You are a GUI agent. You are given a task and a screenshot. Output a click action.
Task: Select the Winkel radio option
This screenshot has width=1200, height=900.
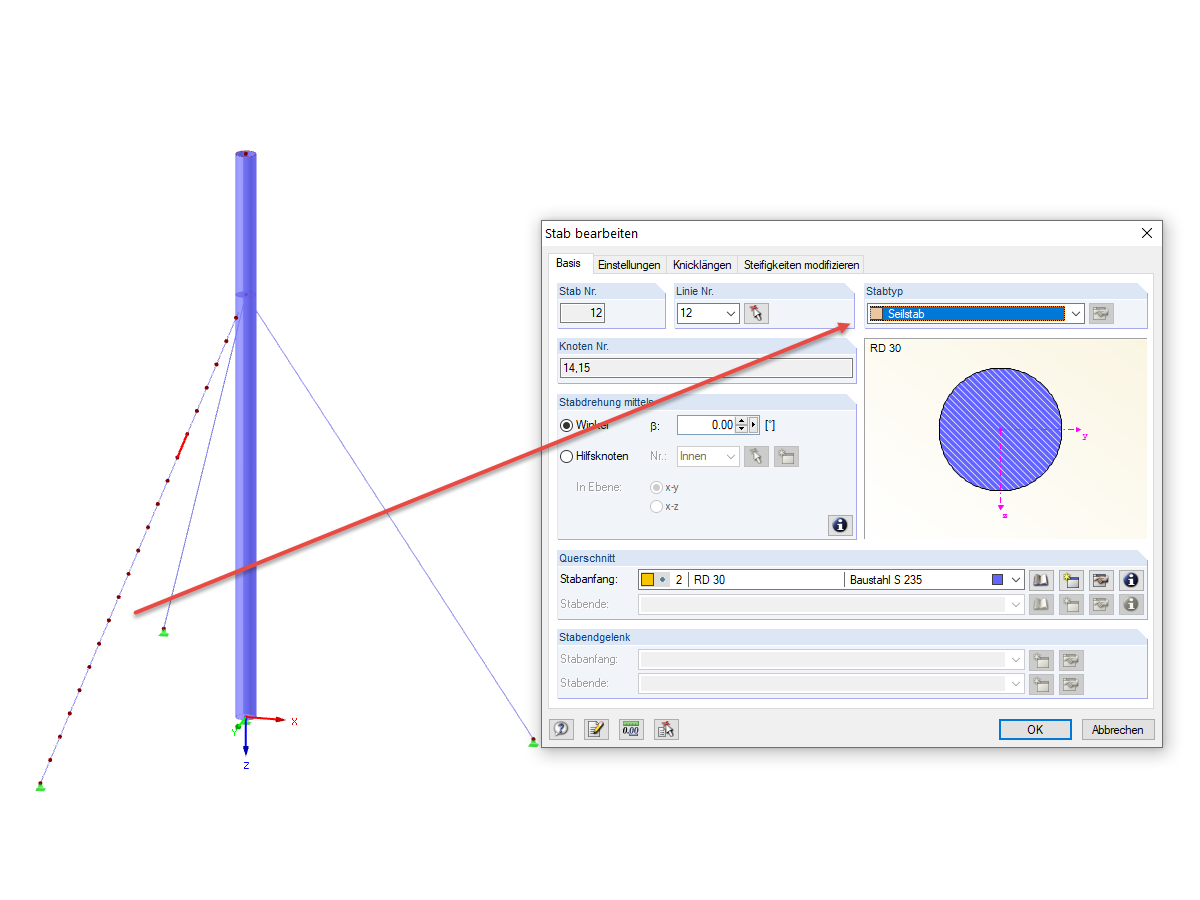coord(567,425)
